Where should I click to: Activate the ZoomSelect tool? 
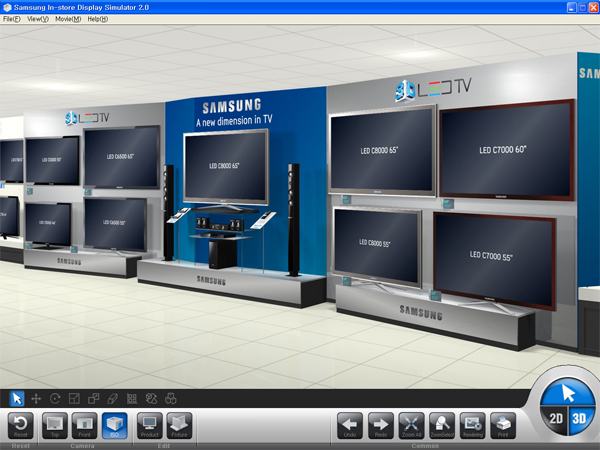coord(442,426)
